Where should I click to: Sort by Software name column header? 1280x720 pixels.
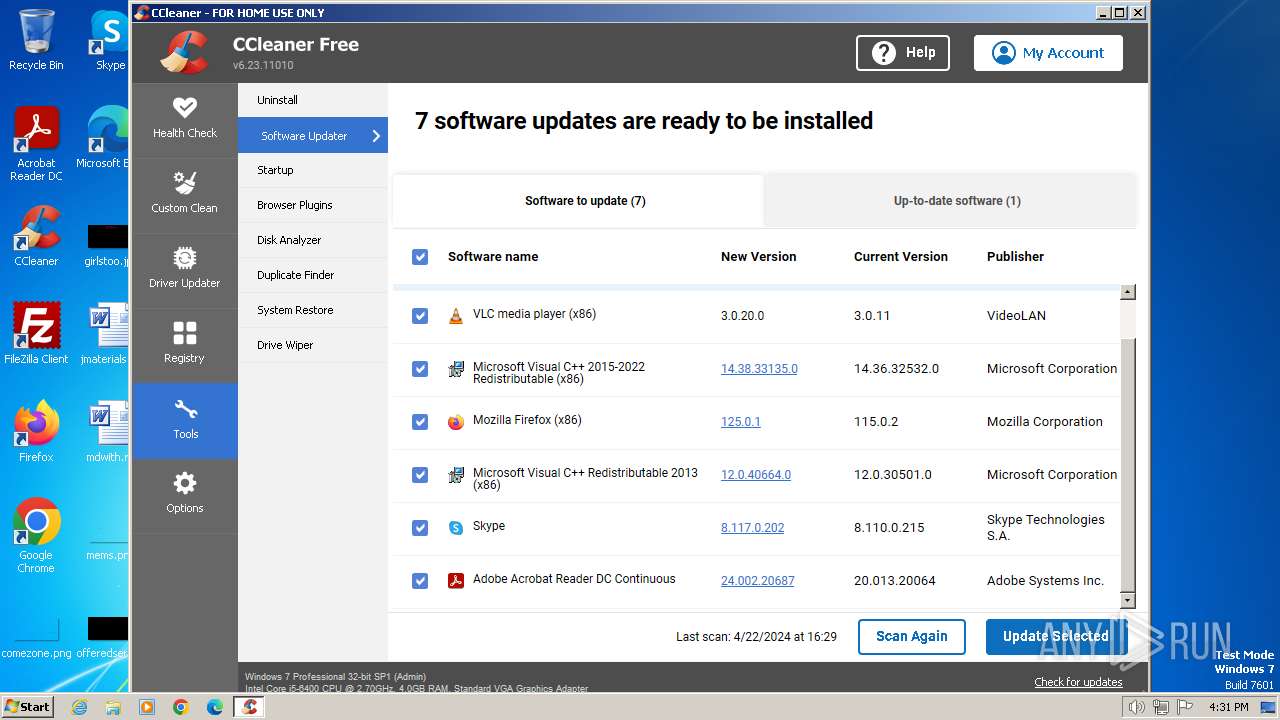(x=493, y=257)
